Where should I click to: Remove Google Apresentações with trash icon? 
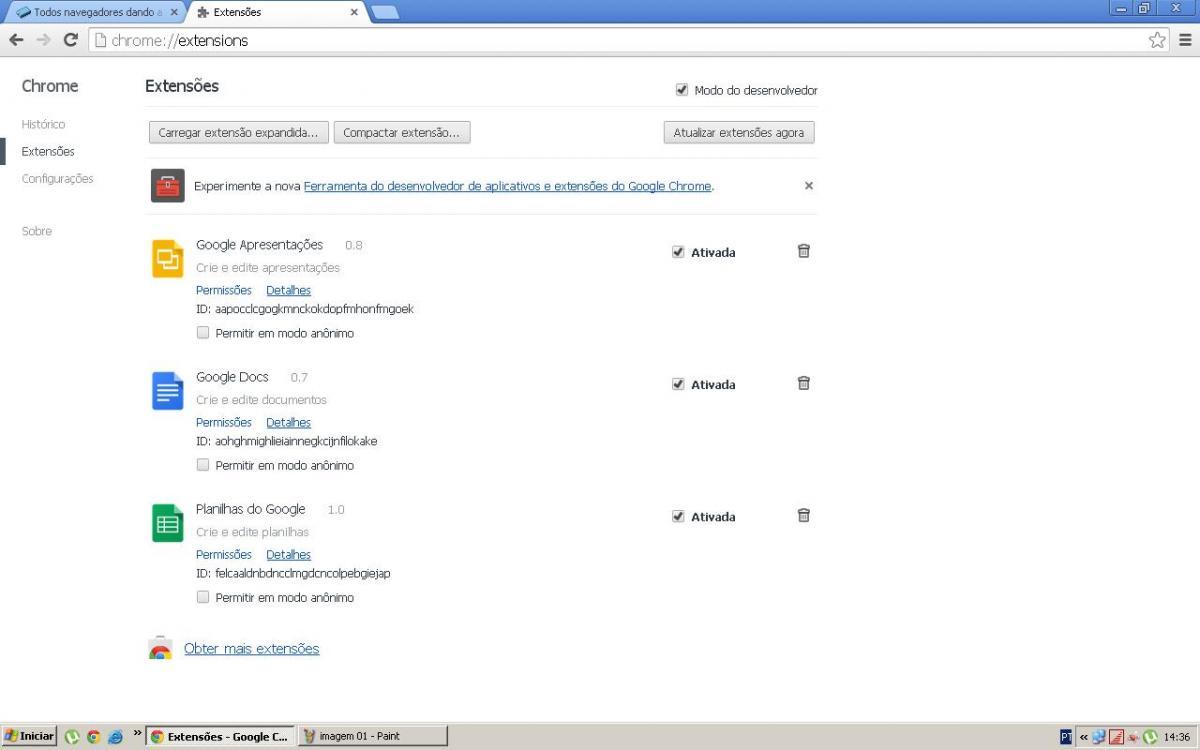(x=803, y=251)
